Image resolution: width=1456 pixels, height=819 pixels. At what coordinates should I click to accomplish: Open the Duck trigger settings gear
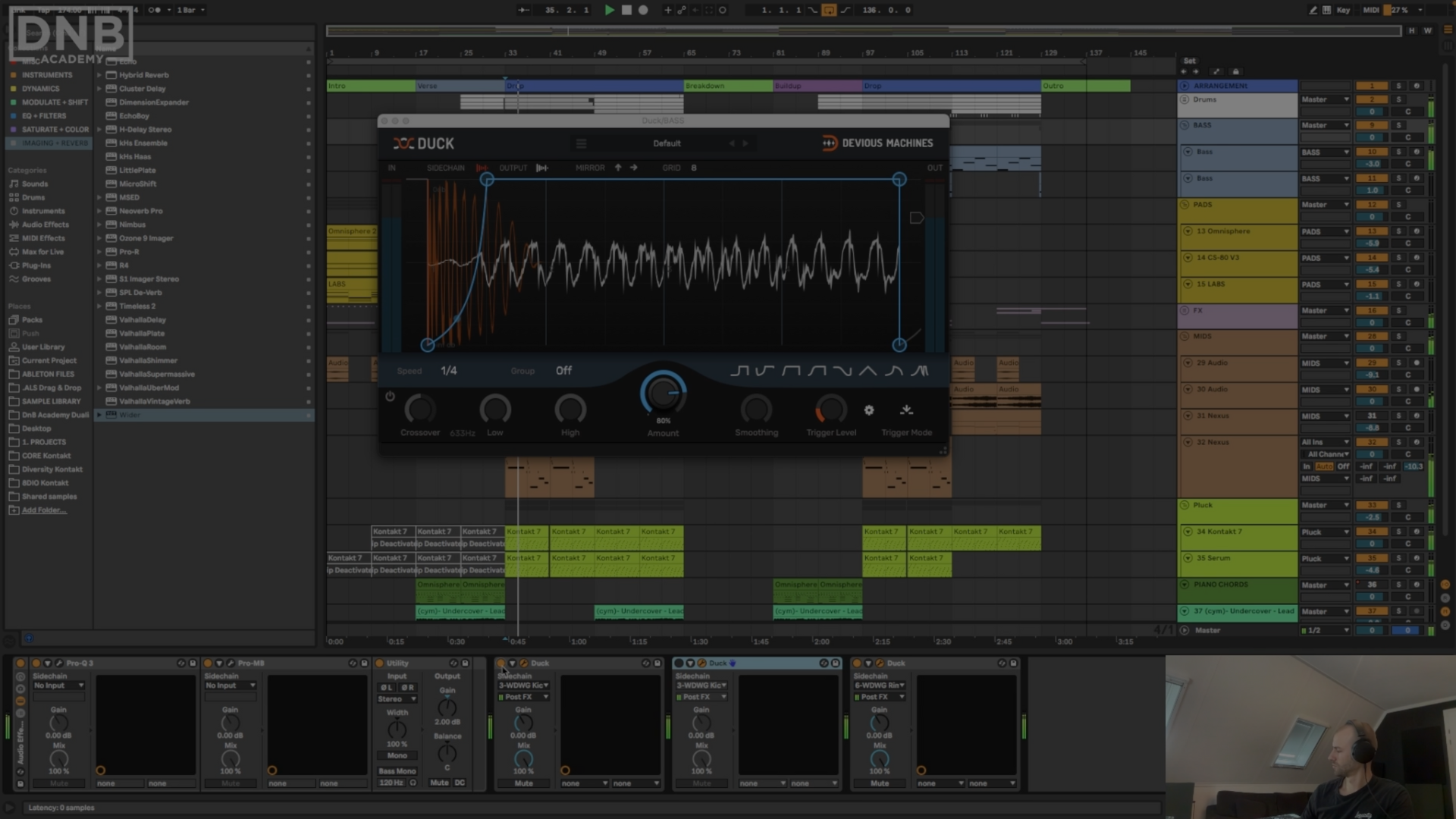coord(869,410)
